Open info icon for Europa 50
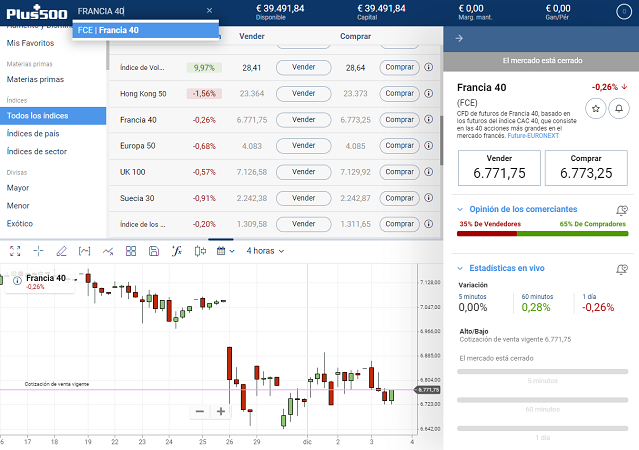This screenshot has height=450, width=639. pyautogui.click(x=428, y=146)
